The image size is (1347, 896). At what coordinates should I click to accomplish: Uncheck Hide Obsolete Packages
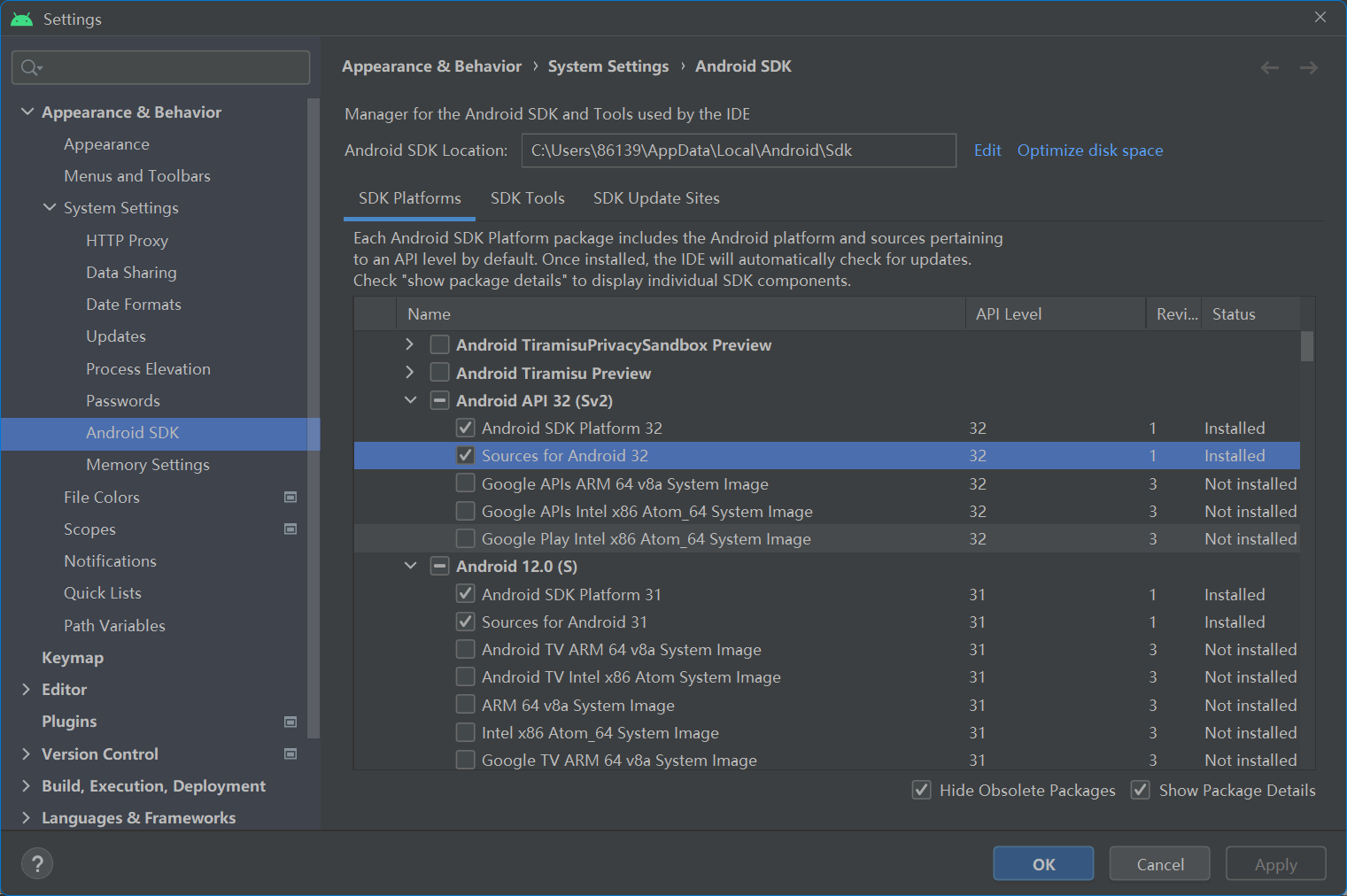tap(922, 790)
